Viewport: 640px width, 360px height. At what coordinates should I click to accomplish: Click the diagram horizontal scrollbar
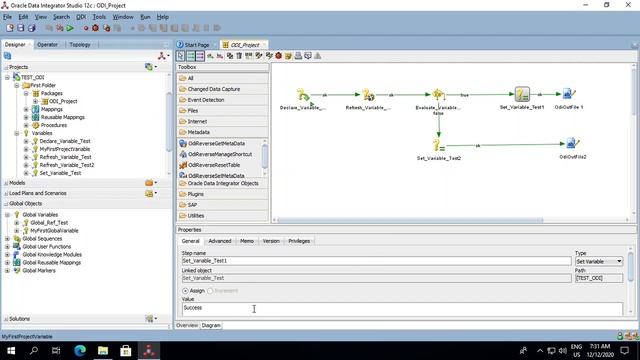tap(410, 220)
